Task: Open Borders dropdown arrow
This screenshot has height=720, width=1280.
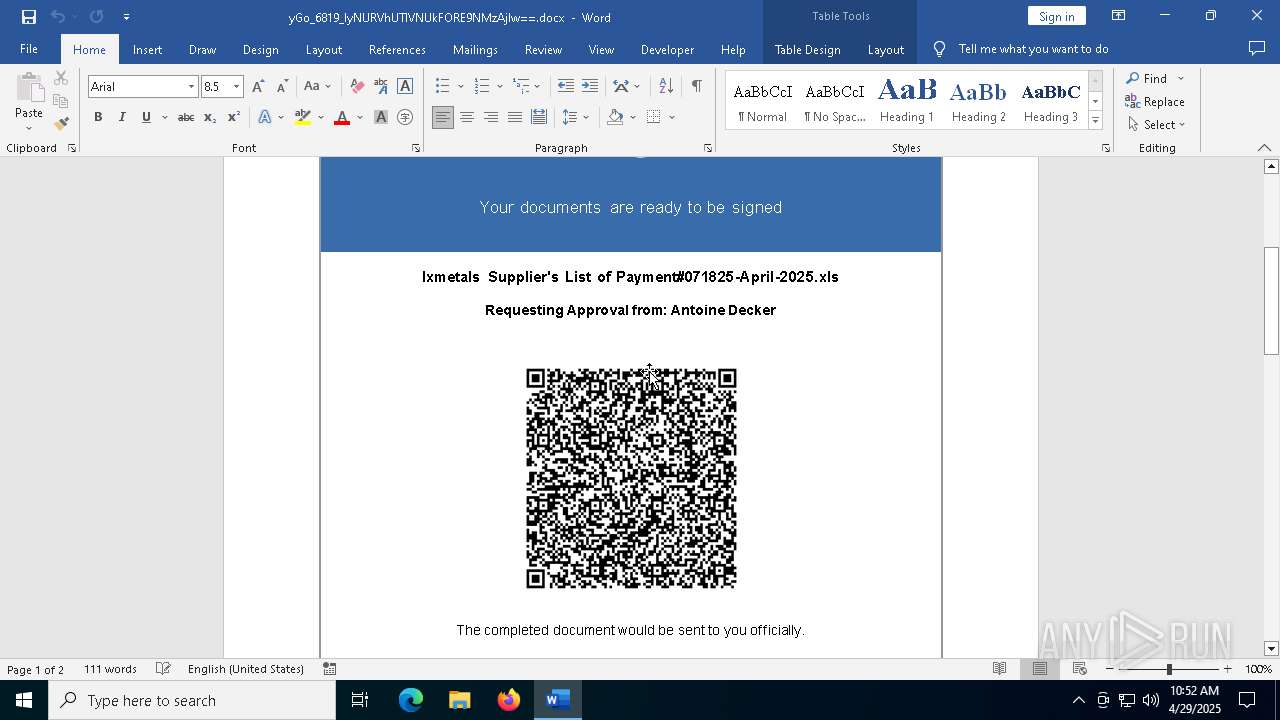Action: (672, 118)
